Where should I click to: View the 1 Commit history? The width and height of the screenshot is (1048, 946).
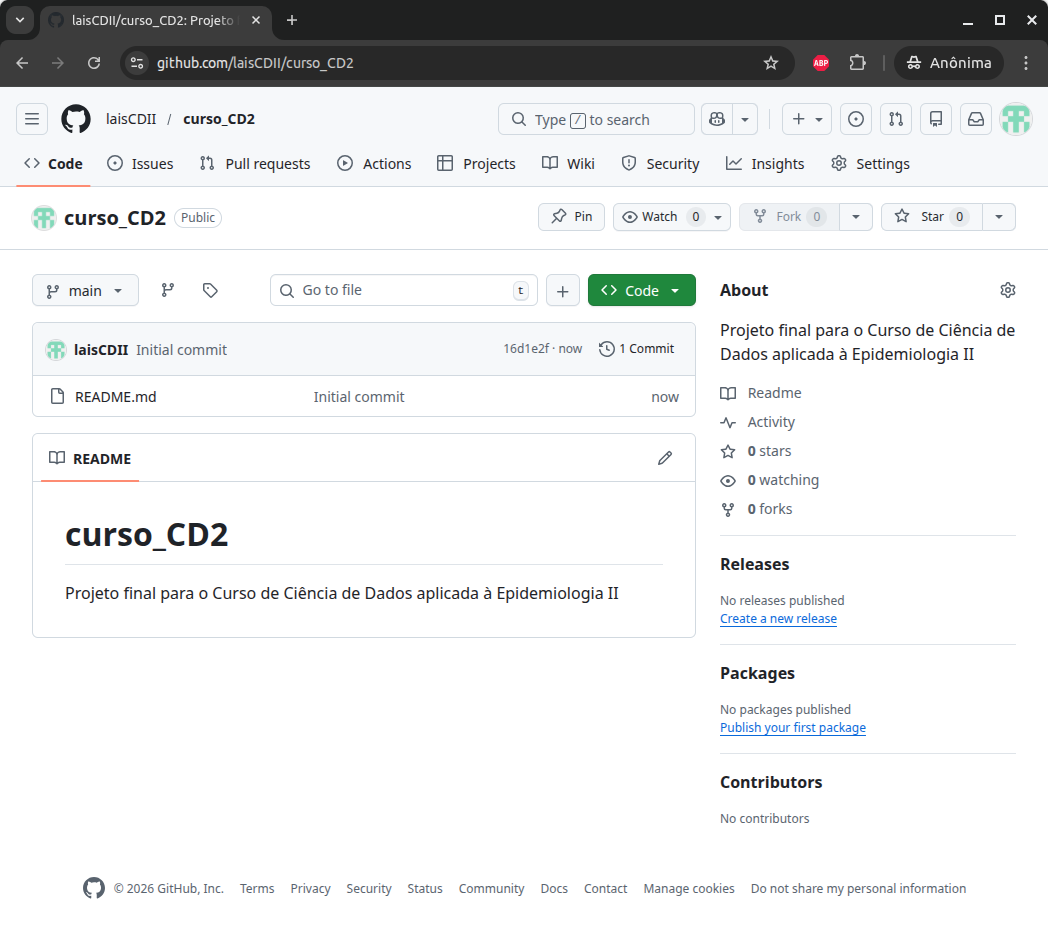(x=637, y=349)
